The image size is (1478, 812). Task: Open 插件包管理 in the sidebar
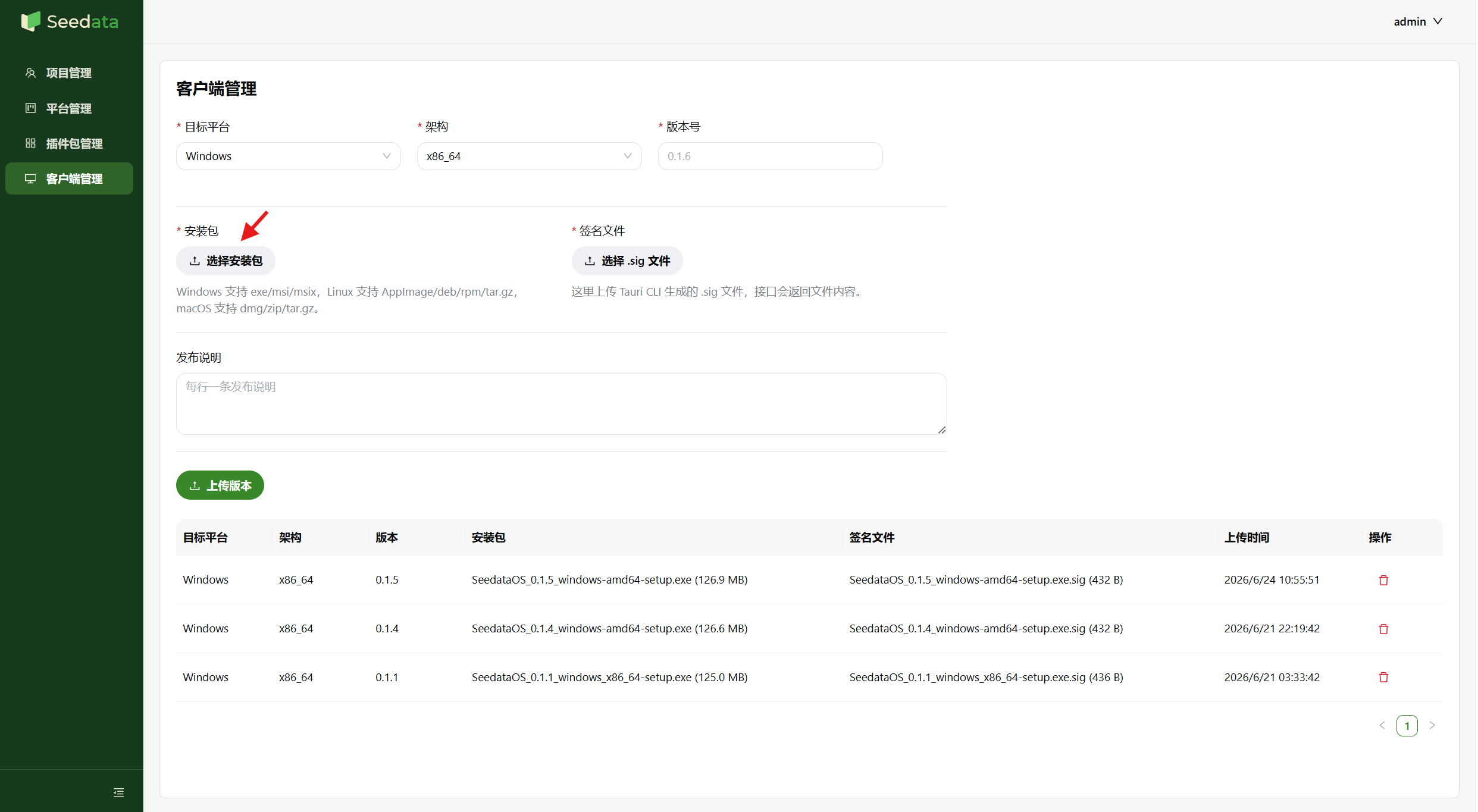point(69,143)
